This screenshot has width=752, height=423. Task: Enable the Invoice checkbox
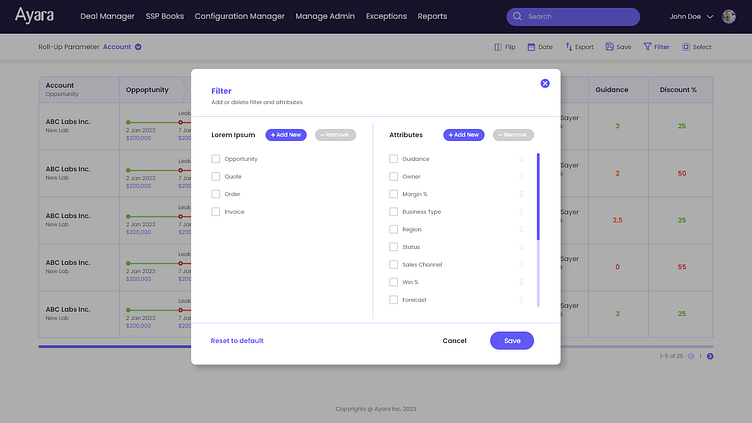pos(216,212)
